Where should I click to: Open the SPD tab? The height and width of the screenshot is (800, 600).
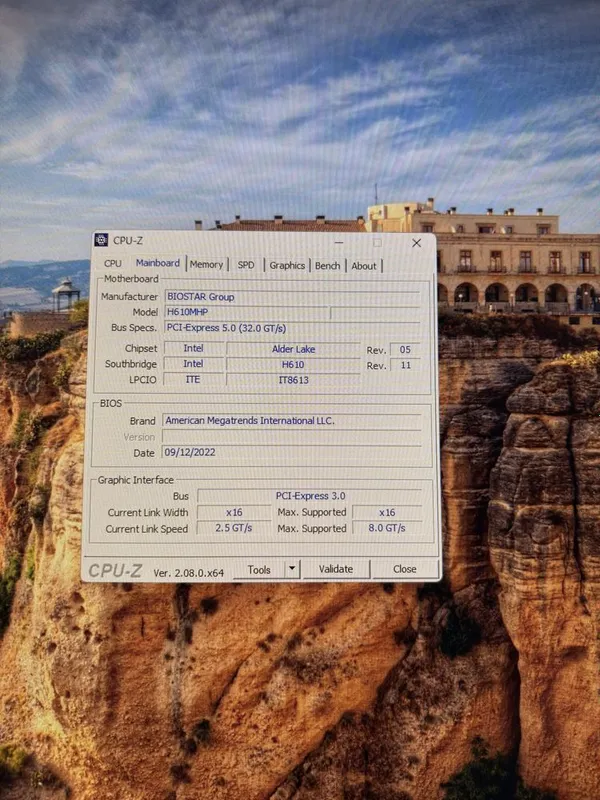click(246, 265)
